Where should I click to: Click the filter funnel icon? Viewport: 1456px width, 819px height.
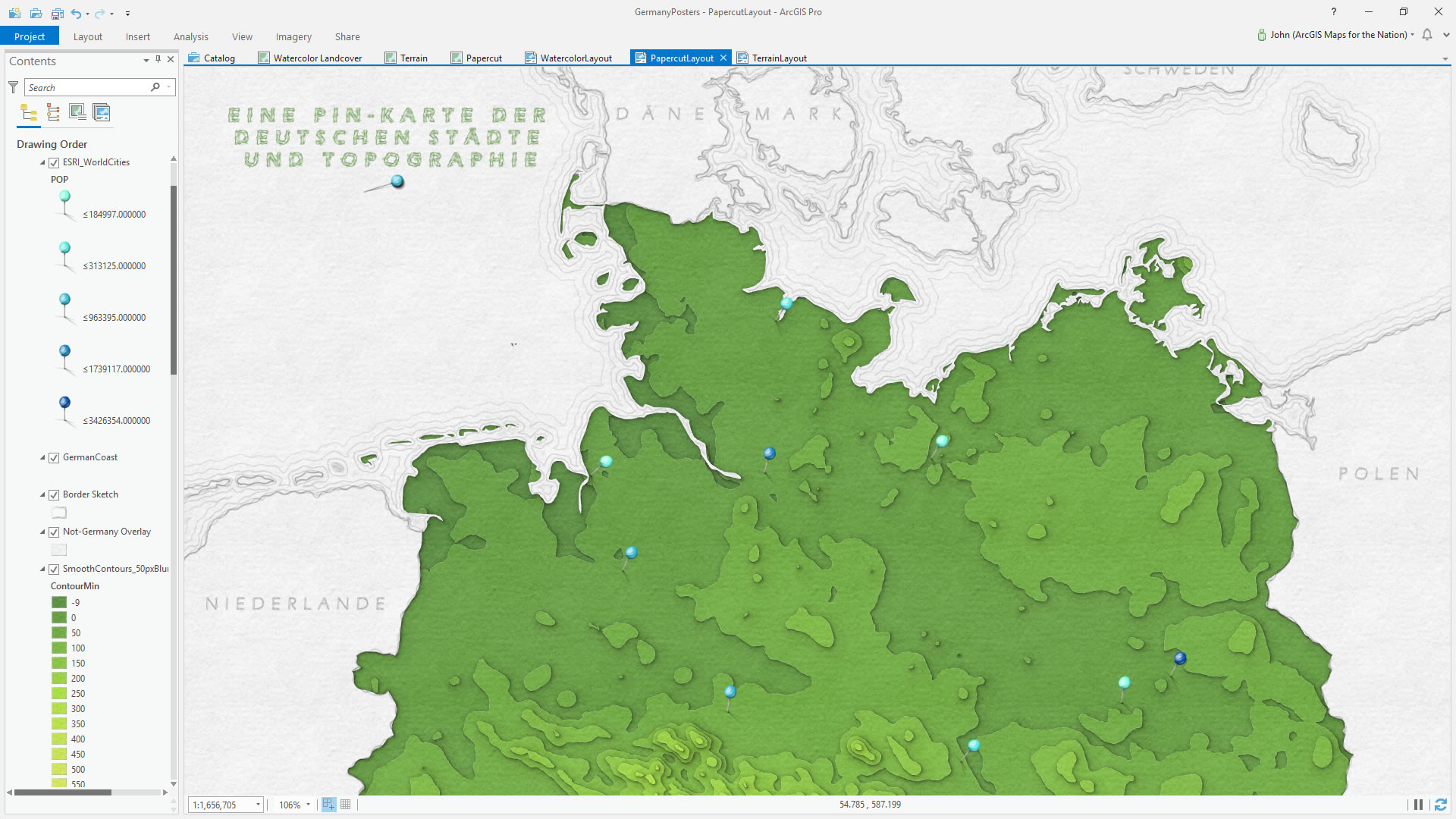tap(14, 87)
